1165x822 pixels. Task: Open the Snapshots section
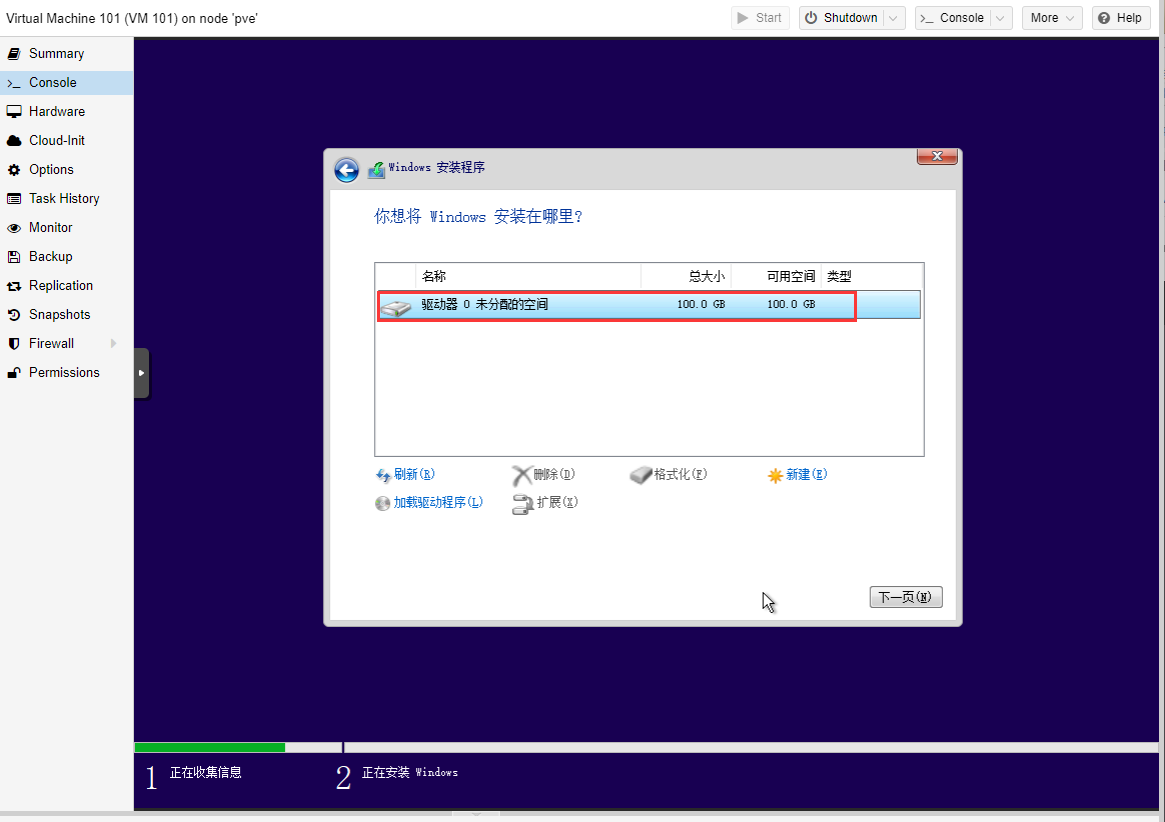pyautogui.click(x=59, y=315)
